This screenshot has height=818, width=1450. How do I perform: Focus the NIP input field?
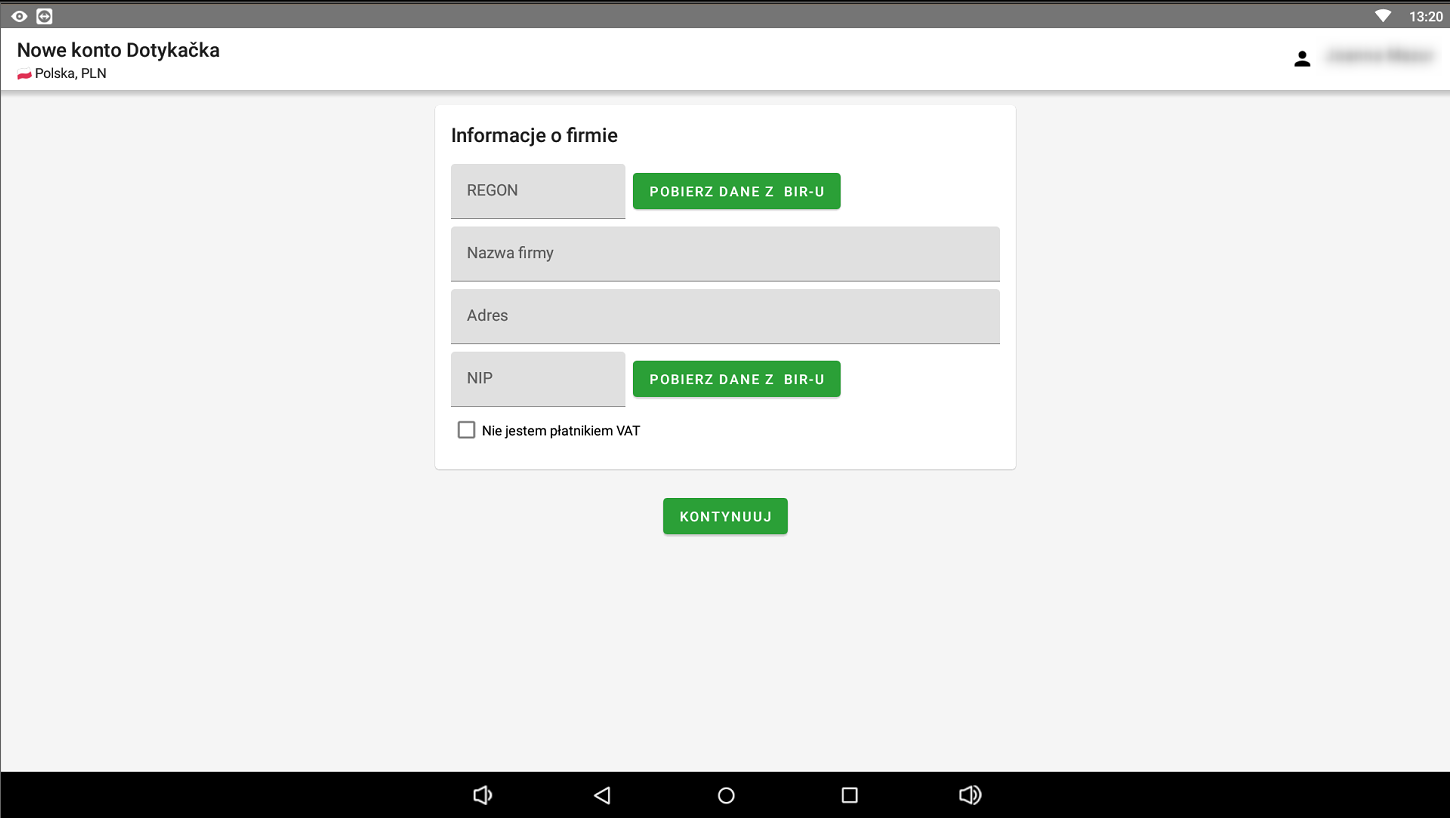(538, 379)
